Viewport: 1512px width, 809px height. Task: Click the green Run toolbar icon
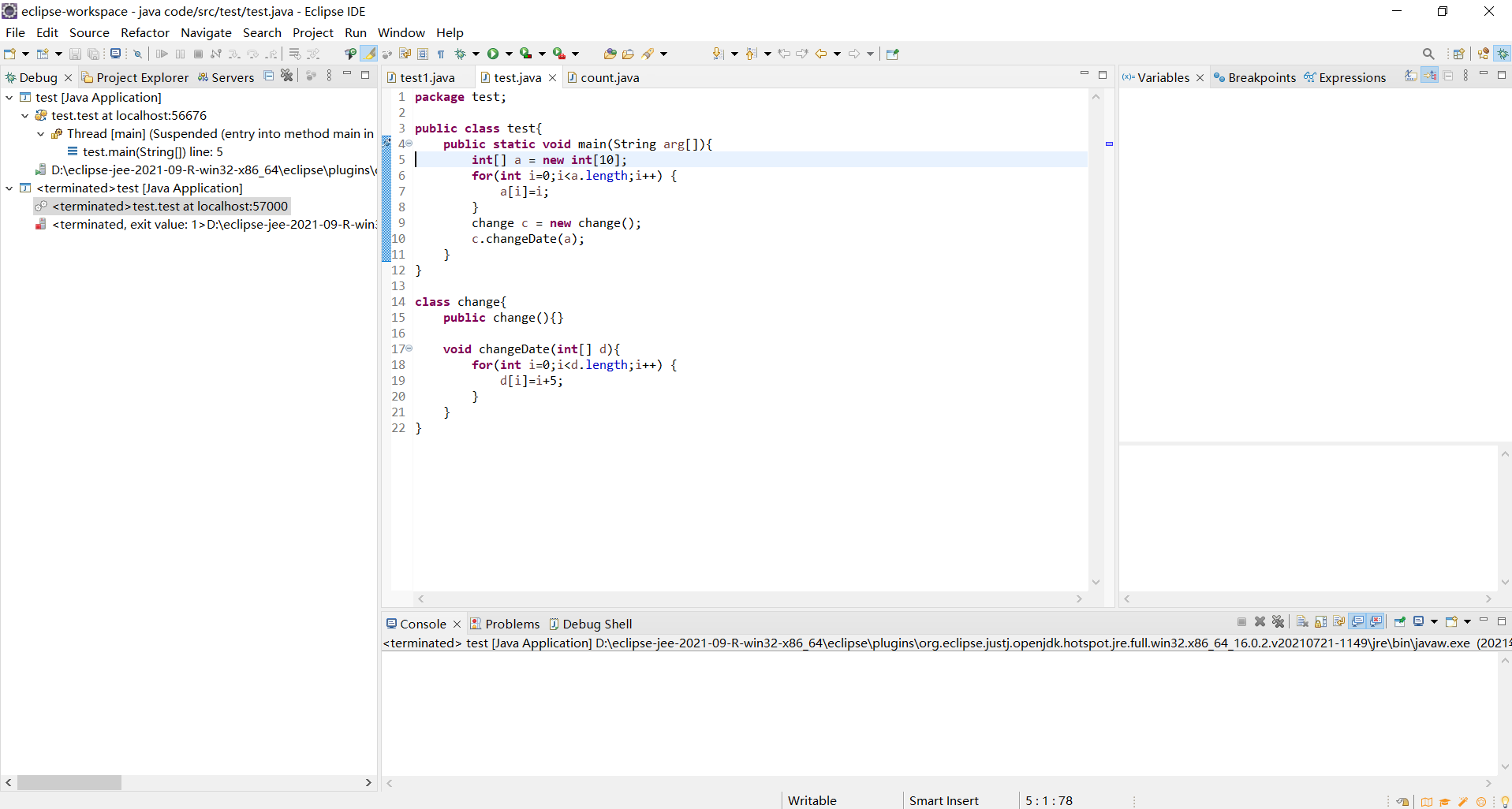(x=492, y=54)
